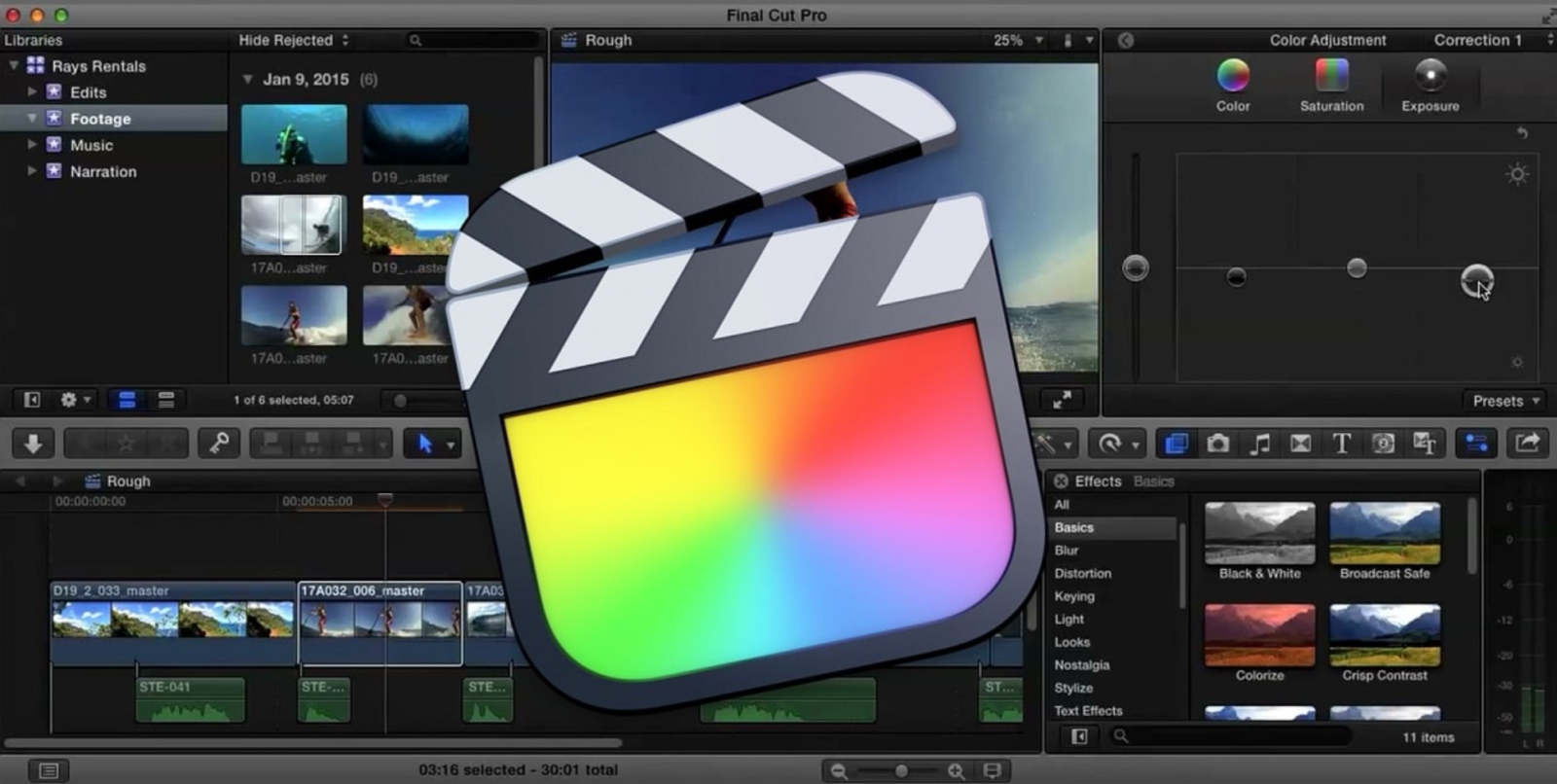This screenshot has width=1557, height=784.
Task: Select the Stylize effects category
Action: pos(1073,688)
